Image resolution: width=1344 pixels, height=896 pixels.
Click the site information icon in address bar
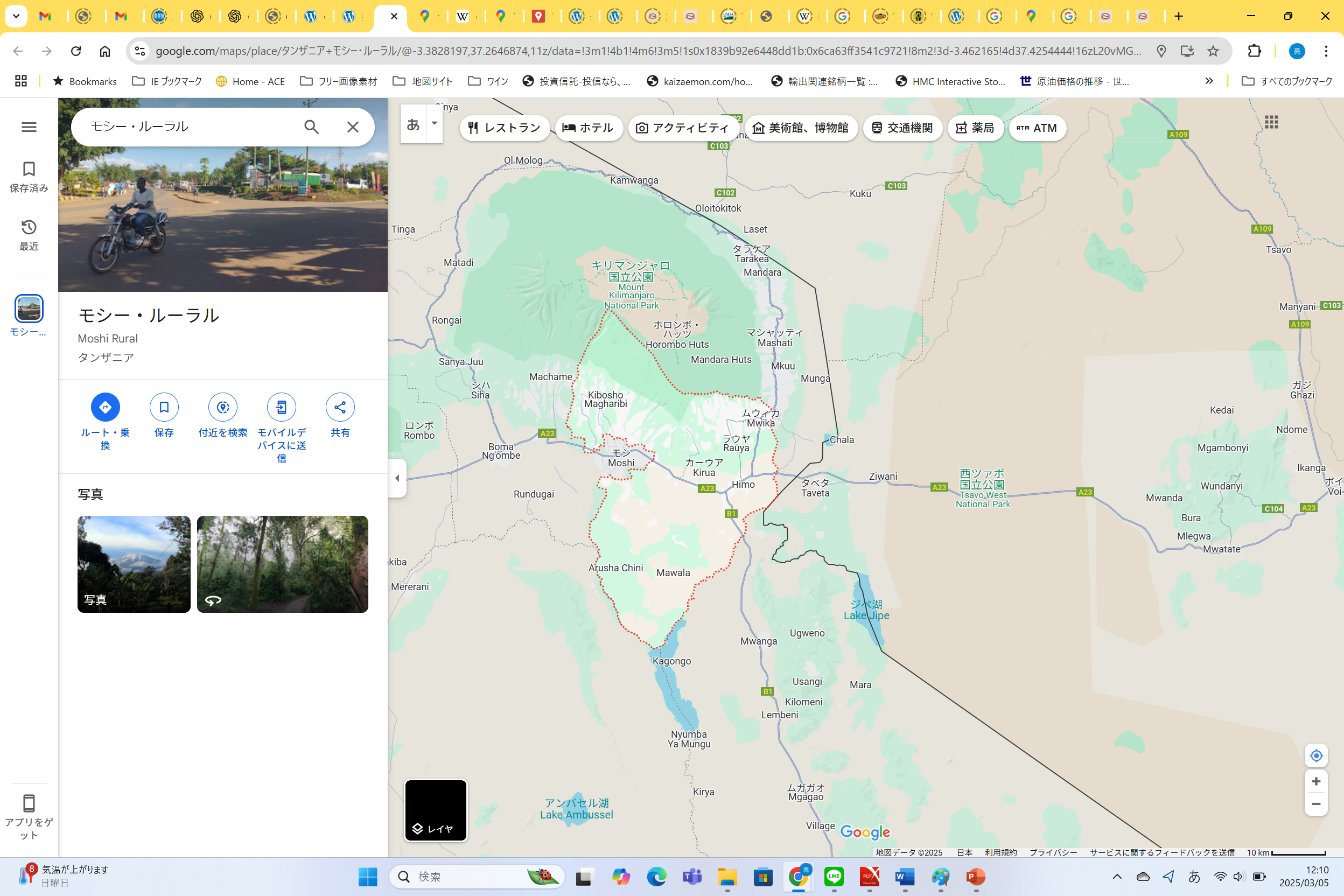(x=140, y=51)
